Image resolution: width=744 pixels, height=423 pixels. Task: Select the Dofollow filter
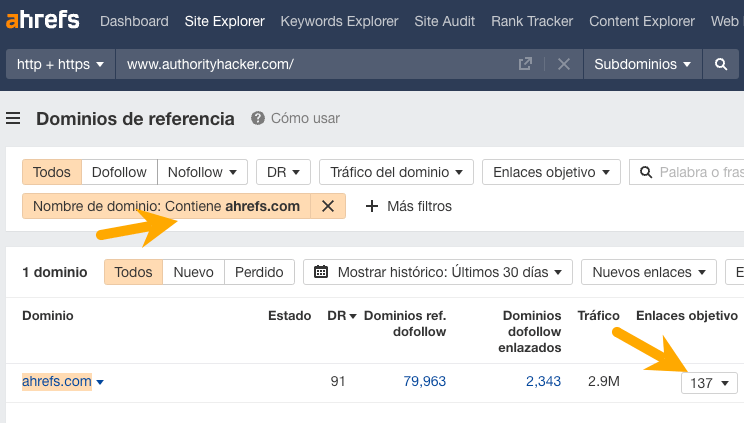pos(119,172)
